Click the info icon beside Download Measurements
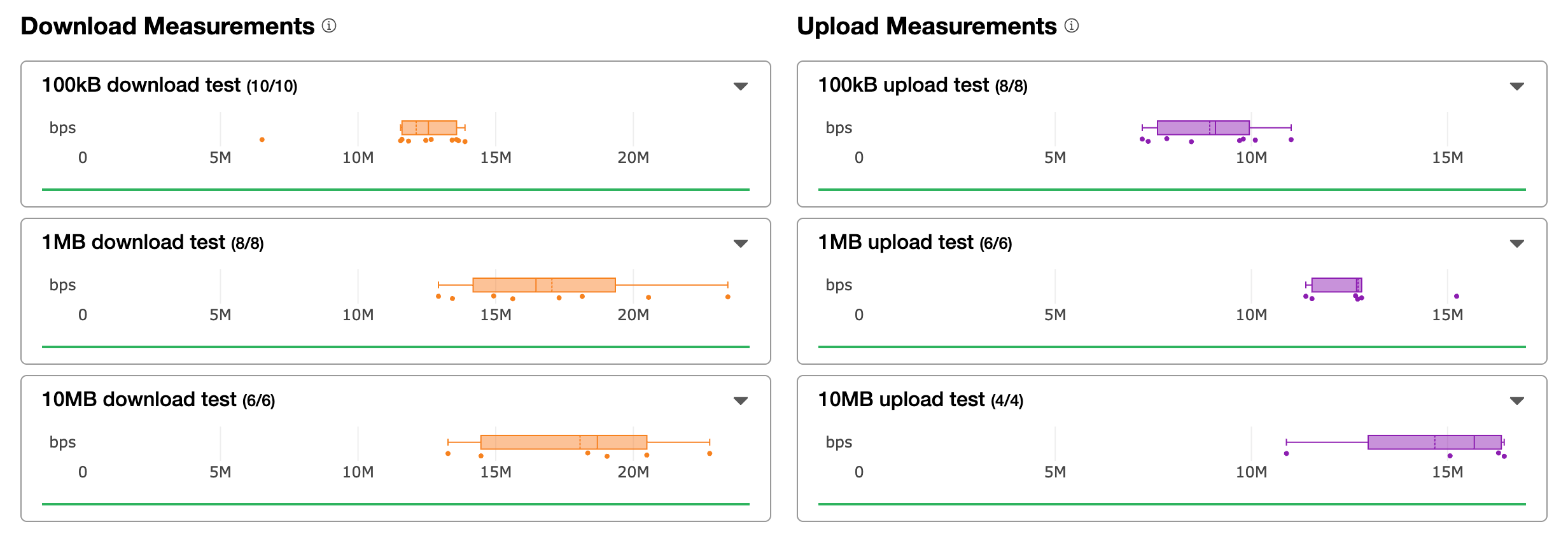Viewport: 1568px width, 536px height. 328,26
